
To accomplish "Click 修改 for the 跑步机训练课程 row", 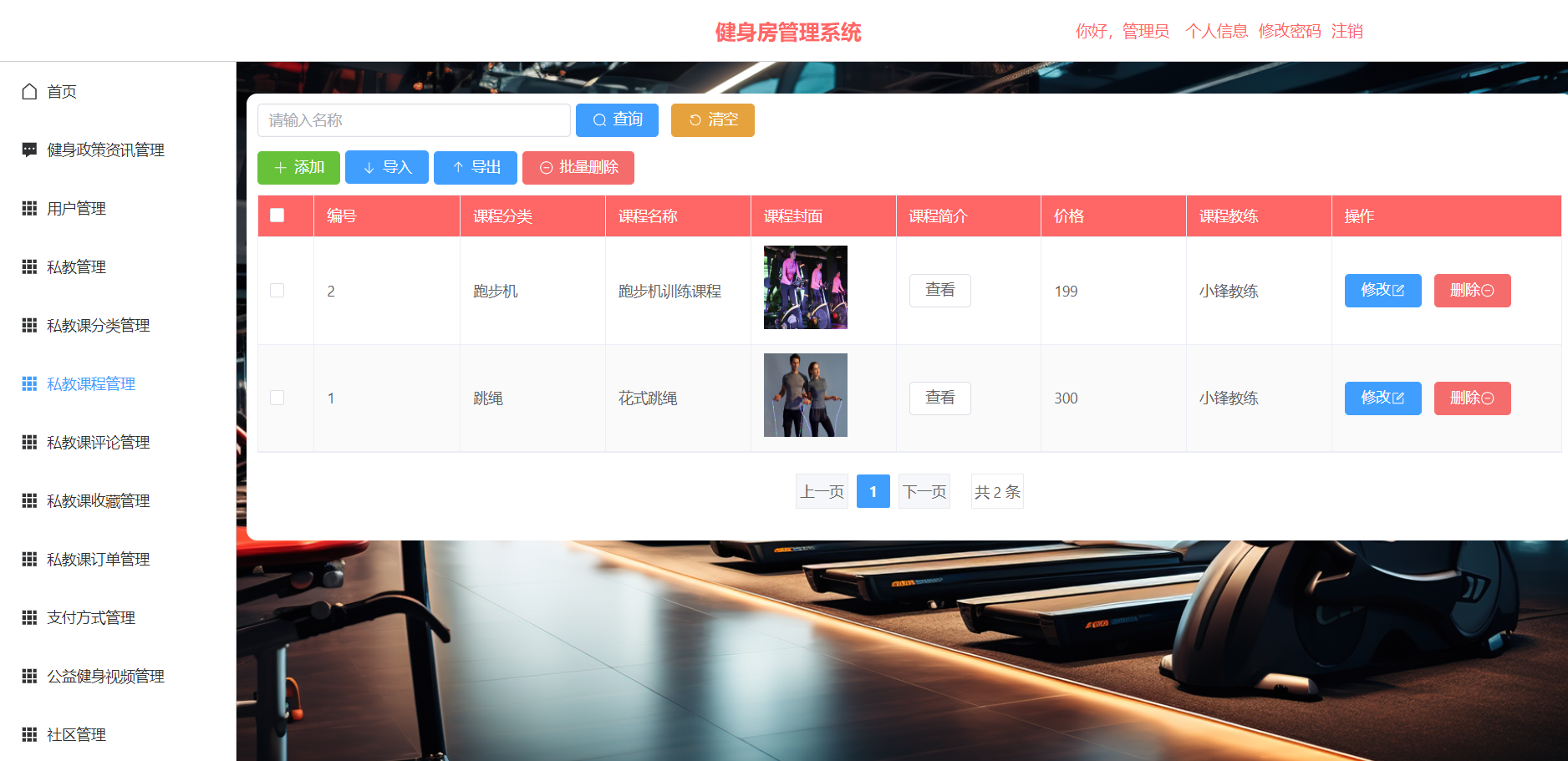I will pos(1383,291).
